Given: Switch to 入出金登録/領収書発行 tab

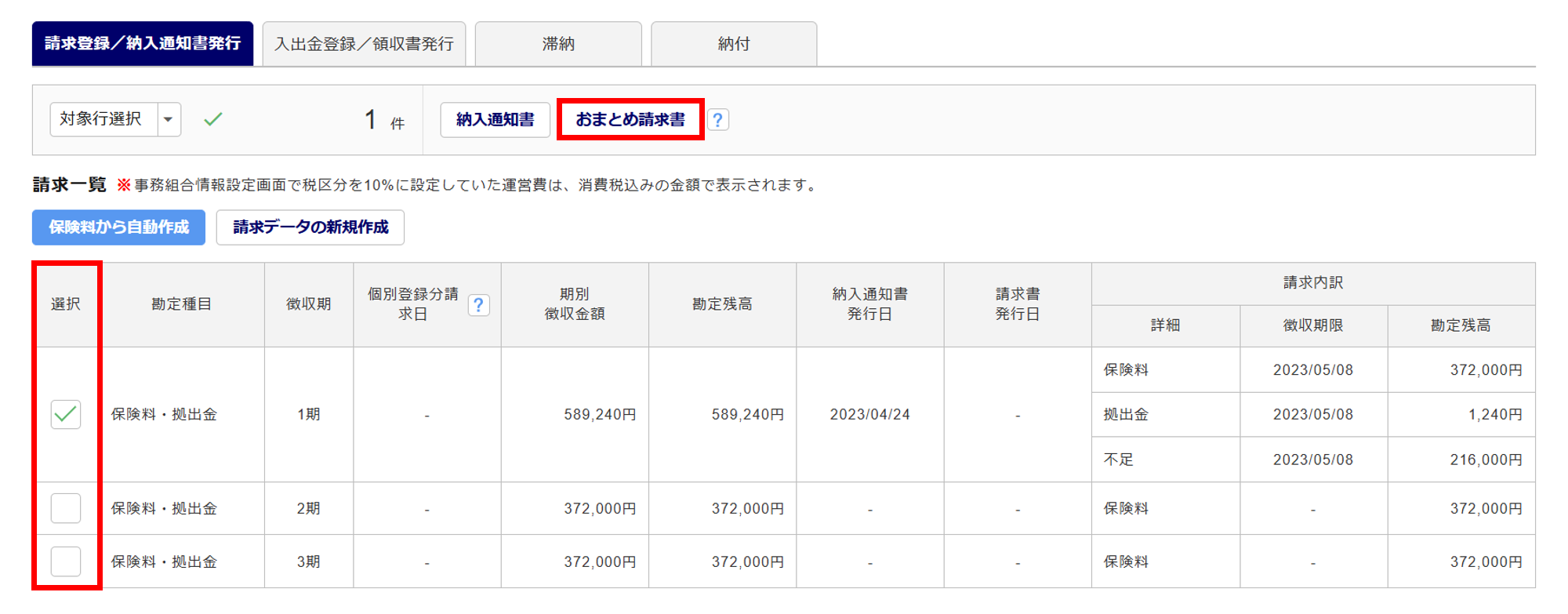Looking at the screenshot, I should 364,44.
